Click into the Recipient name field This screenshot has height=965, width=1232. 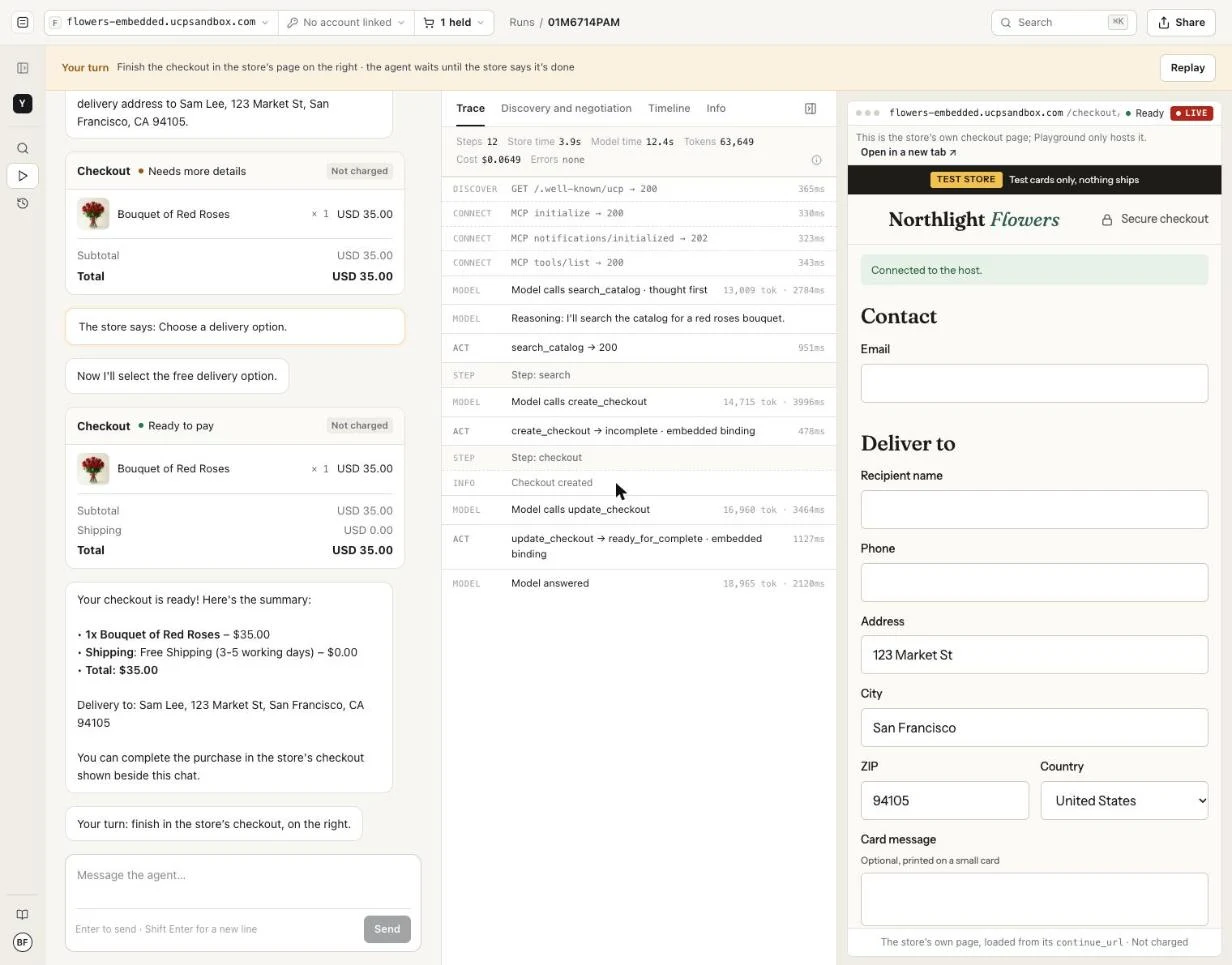(x=1034, y=509)
